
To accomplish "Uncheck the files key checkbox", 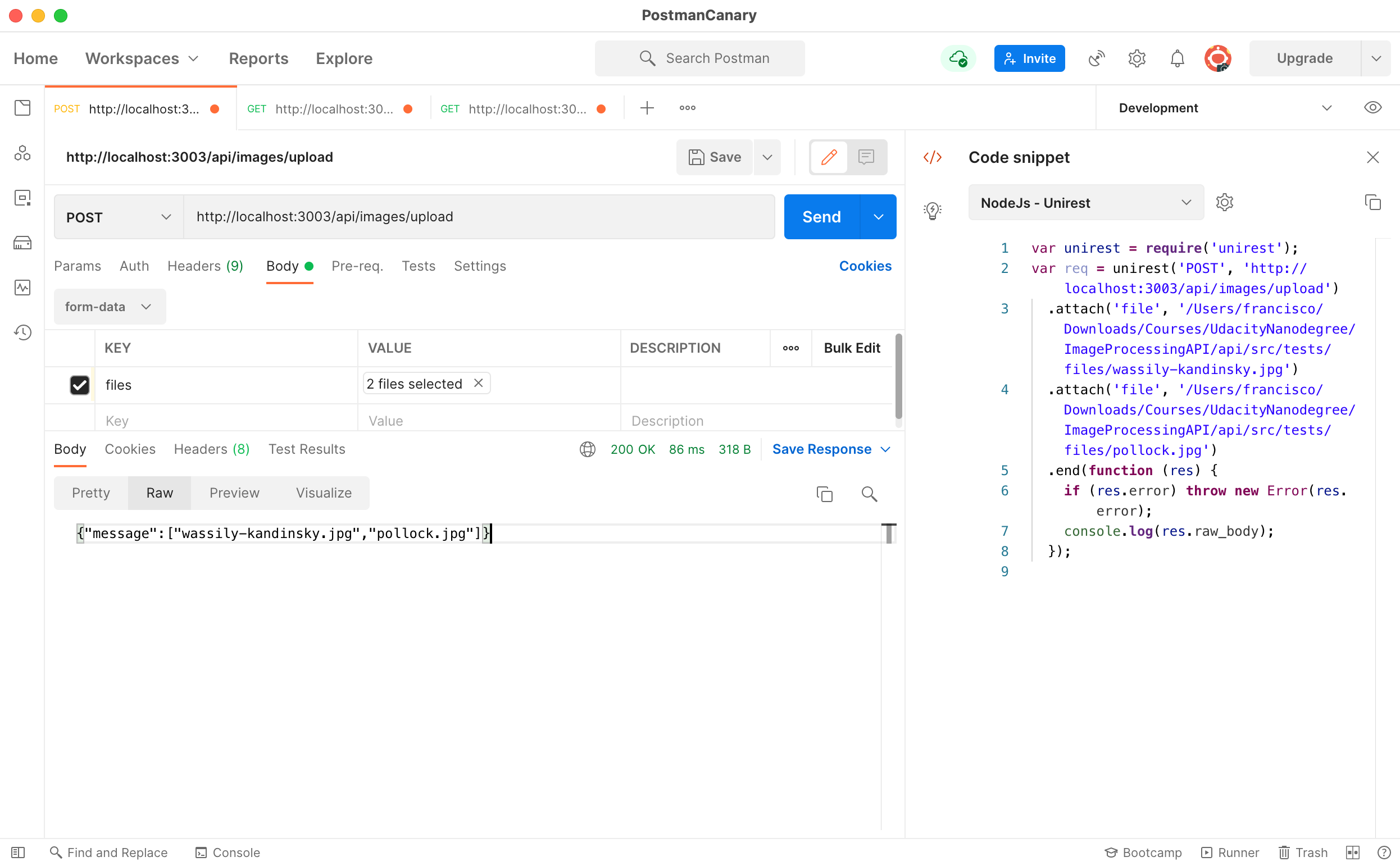I will click(x=80, y=385).
